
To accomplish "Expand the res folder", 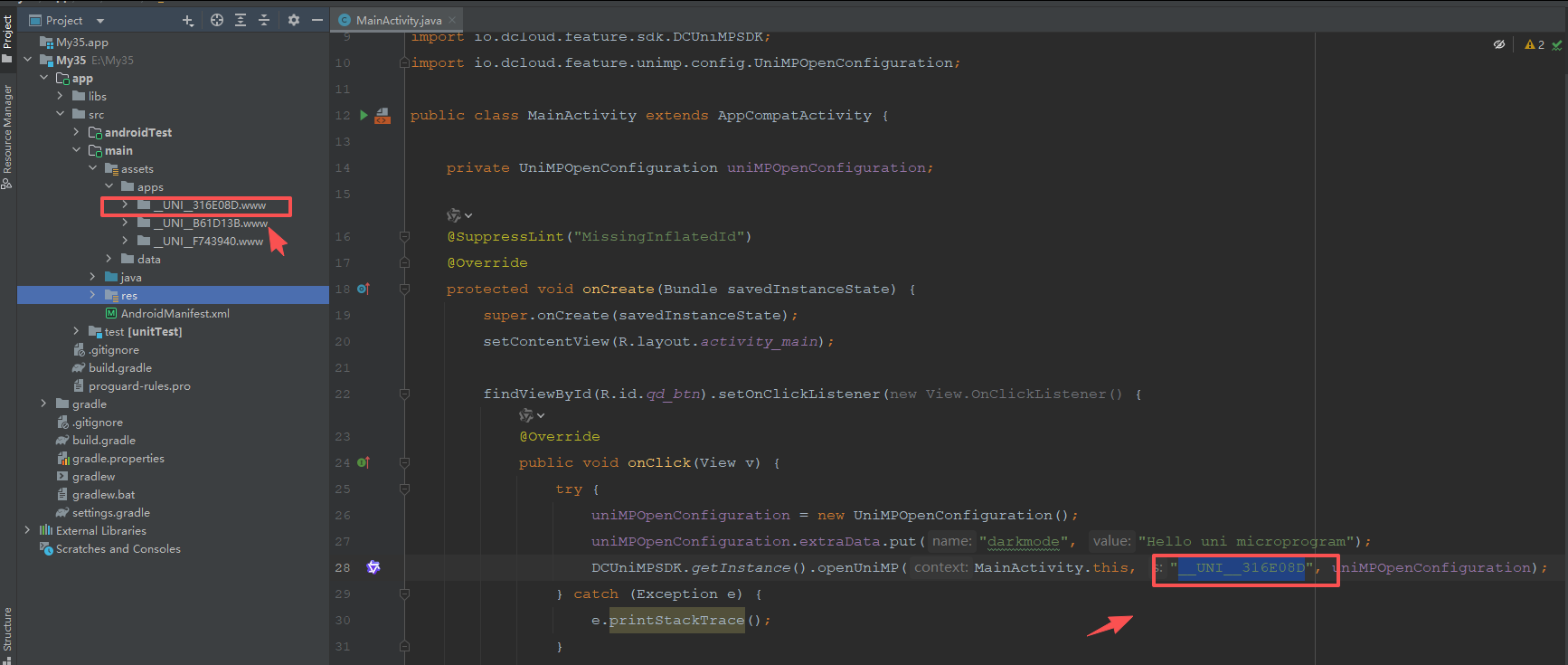I will pos(92,295).
